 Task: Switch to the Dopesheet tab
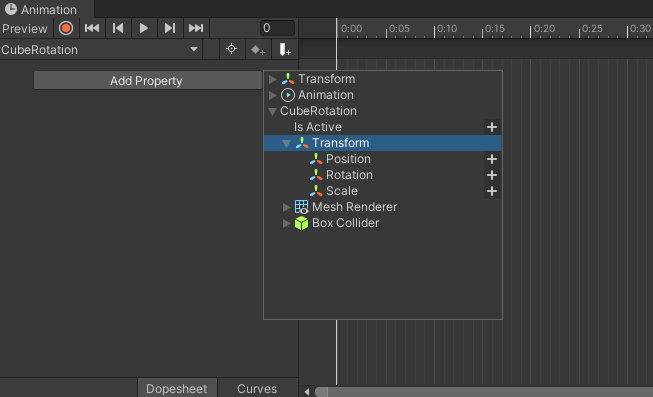tap(177, 388)
